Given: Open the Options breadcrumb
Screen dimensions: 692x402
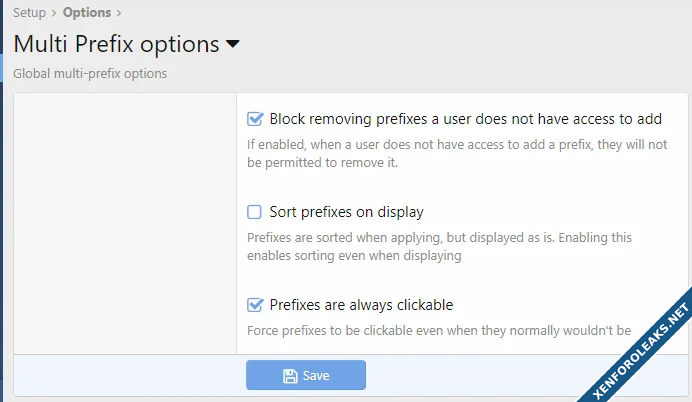Looking at the screenshot, I should 87,13.
